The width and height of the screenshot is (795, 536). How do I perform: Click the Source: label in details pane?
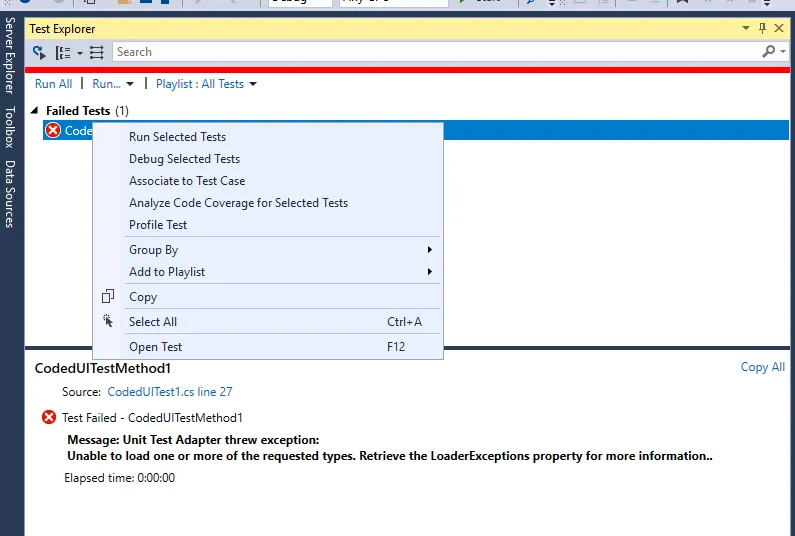(82, 391)
